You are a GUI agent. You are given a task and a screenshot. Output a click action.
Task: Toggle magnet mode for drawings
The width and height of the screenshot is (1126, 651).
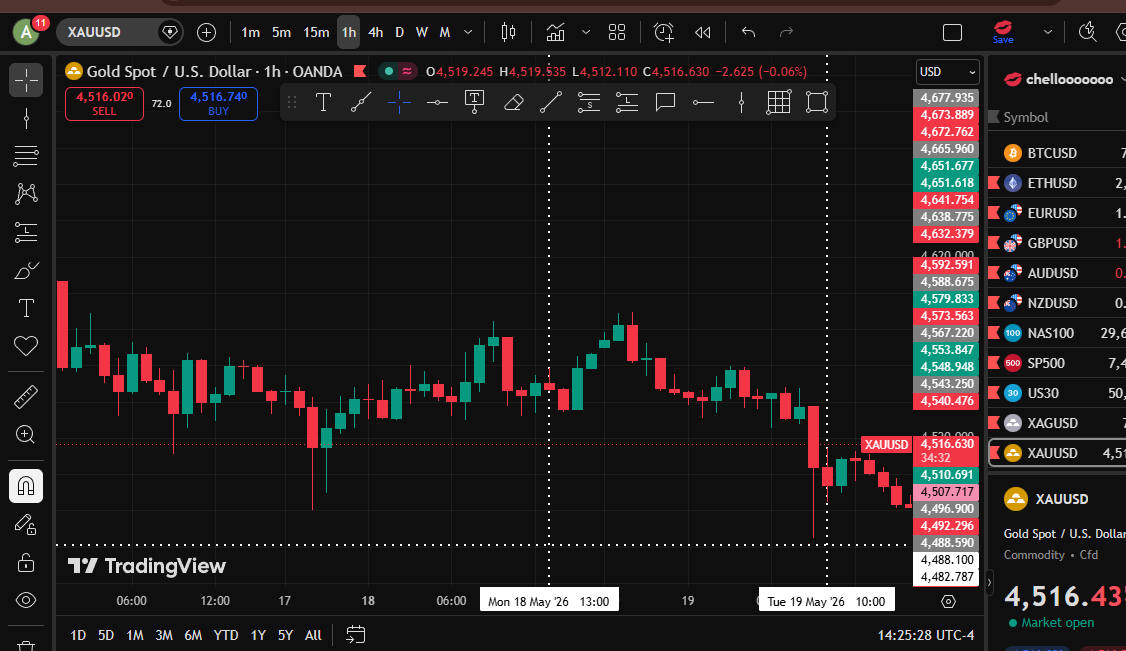[26, 487]
